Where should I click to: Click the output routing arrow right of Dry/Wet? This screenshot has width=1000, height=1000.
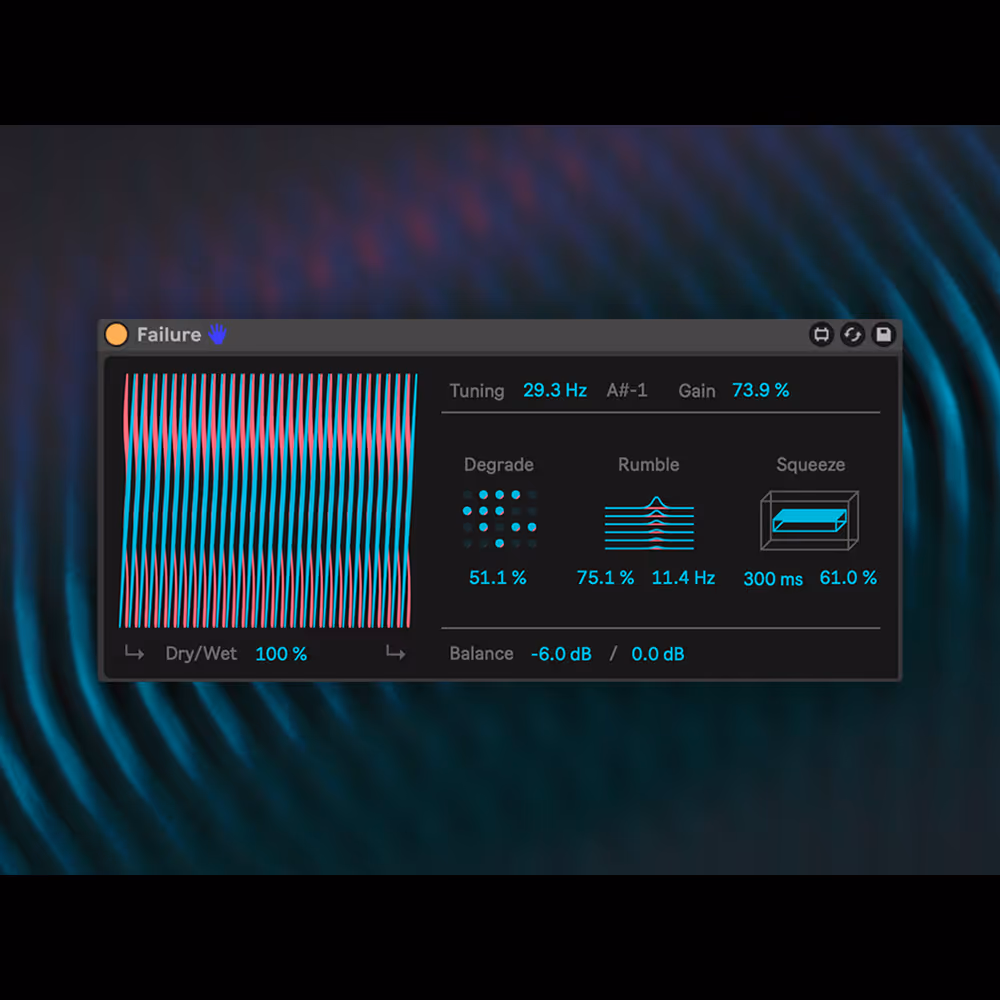pyautogui.click(x=396, y=654)
